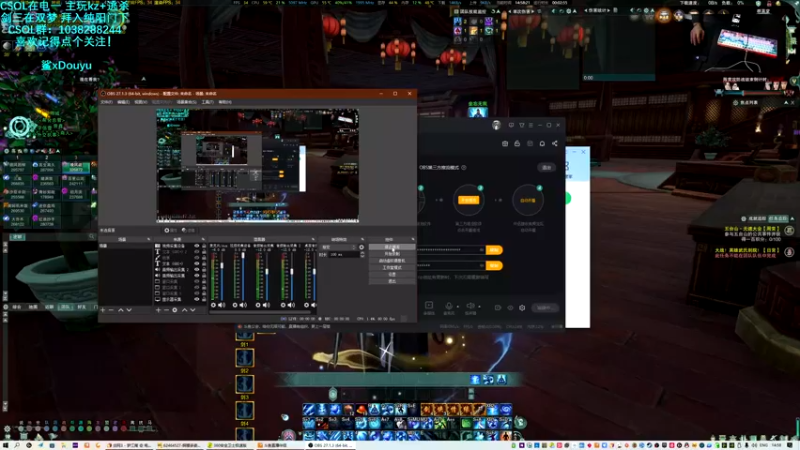800x450 pixels.
Task: Adjust the third mixer channel volume fader
Action: [267, 271]
